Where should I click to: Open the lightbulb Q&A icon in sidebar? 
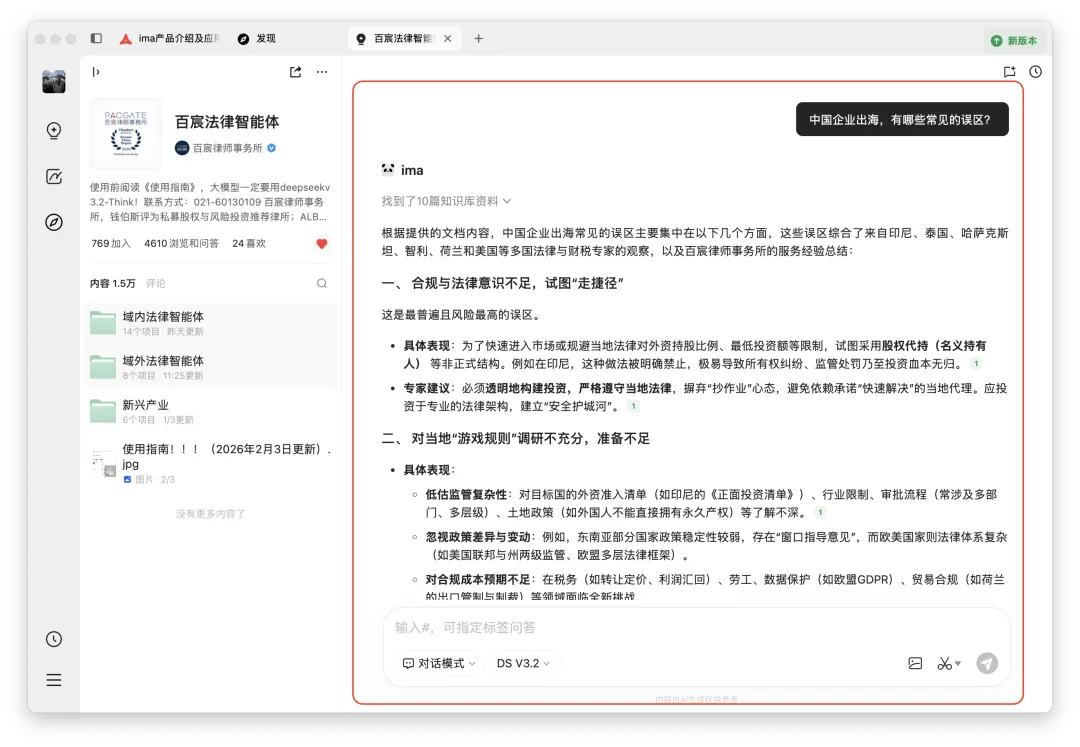click(x=54, y=131)
